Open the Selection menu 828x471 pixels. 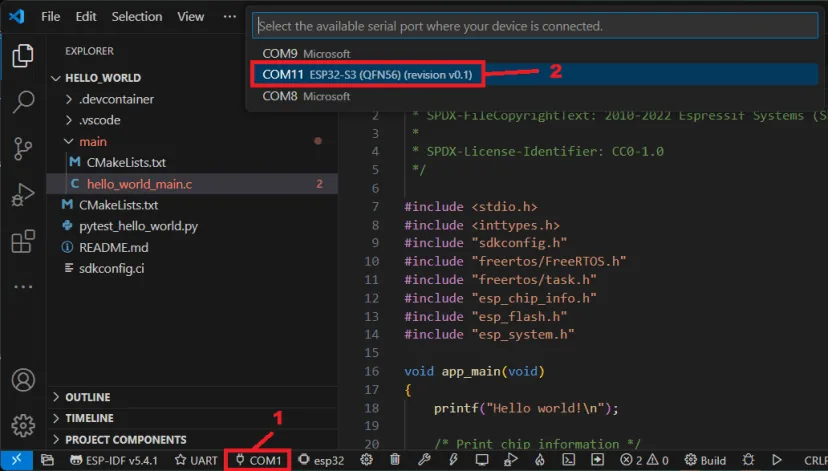[x=137, y=16]
